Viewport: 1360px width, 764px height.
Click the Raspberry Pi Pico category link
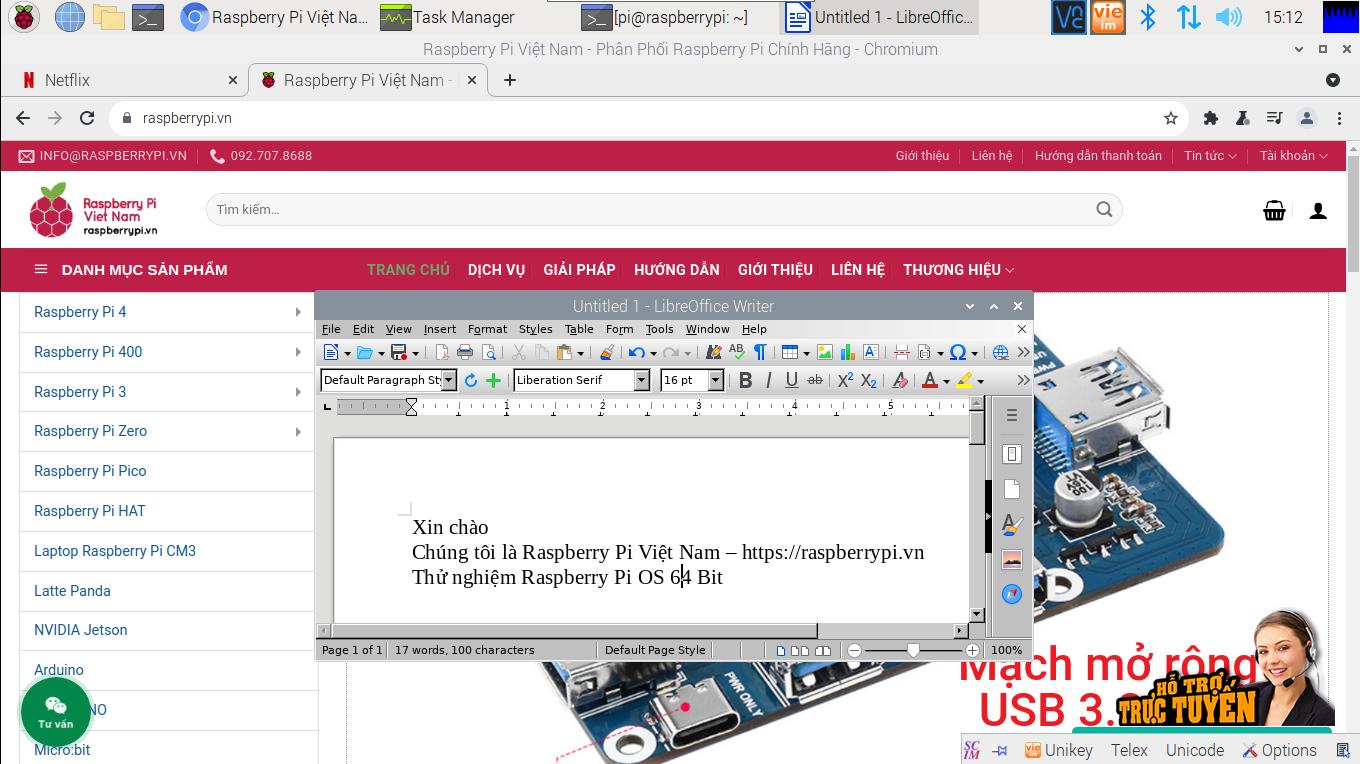[90, 471]
